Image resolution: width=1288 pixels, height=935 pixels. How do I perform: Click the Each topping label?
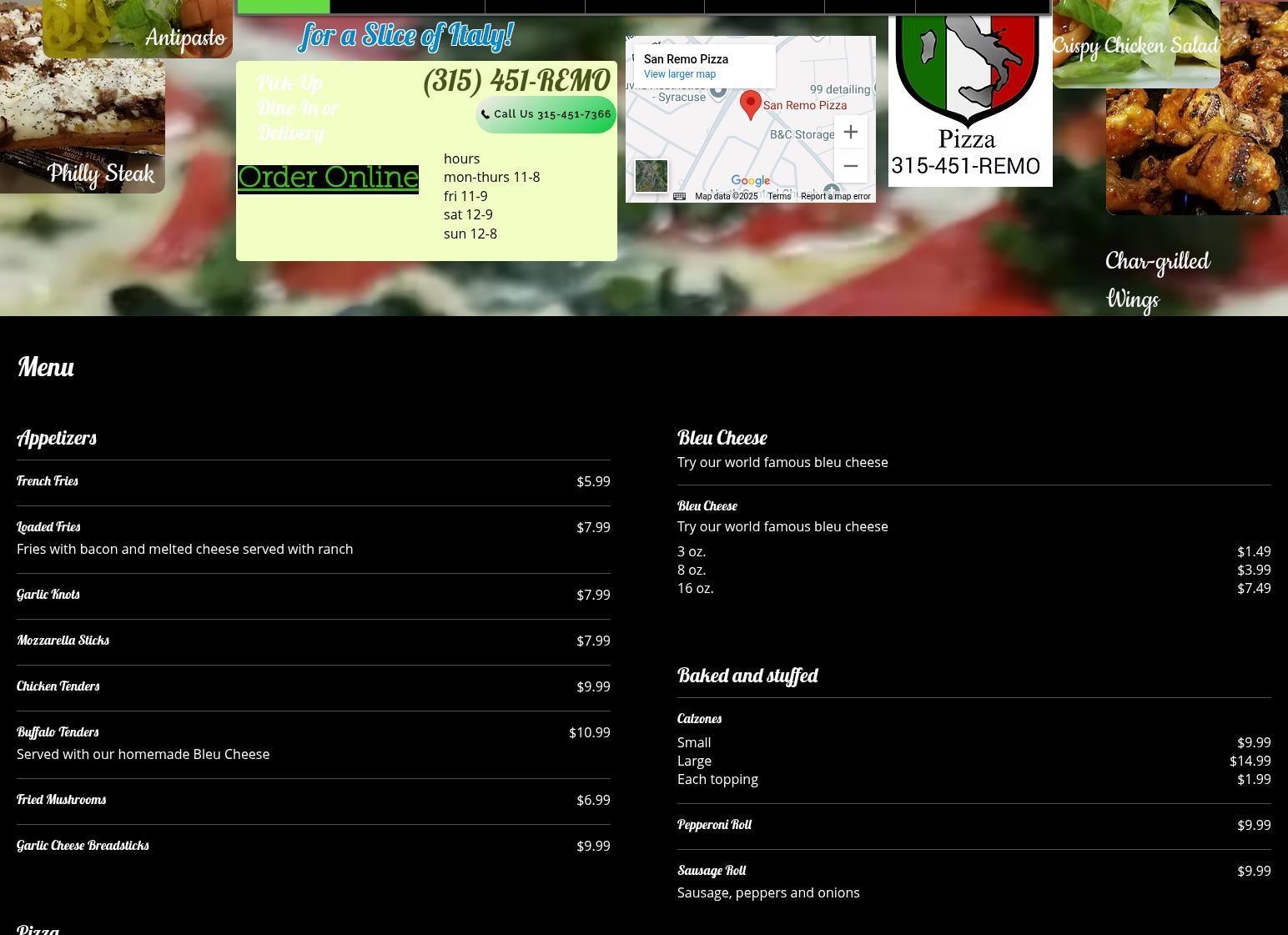click(717, 779)
